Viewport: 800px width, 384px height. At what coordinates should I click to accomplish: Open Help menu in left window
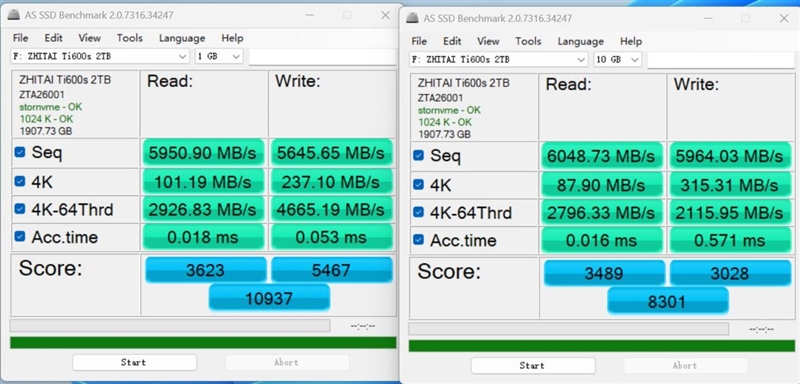[232, 38]
